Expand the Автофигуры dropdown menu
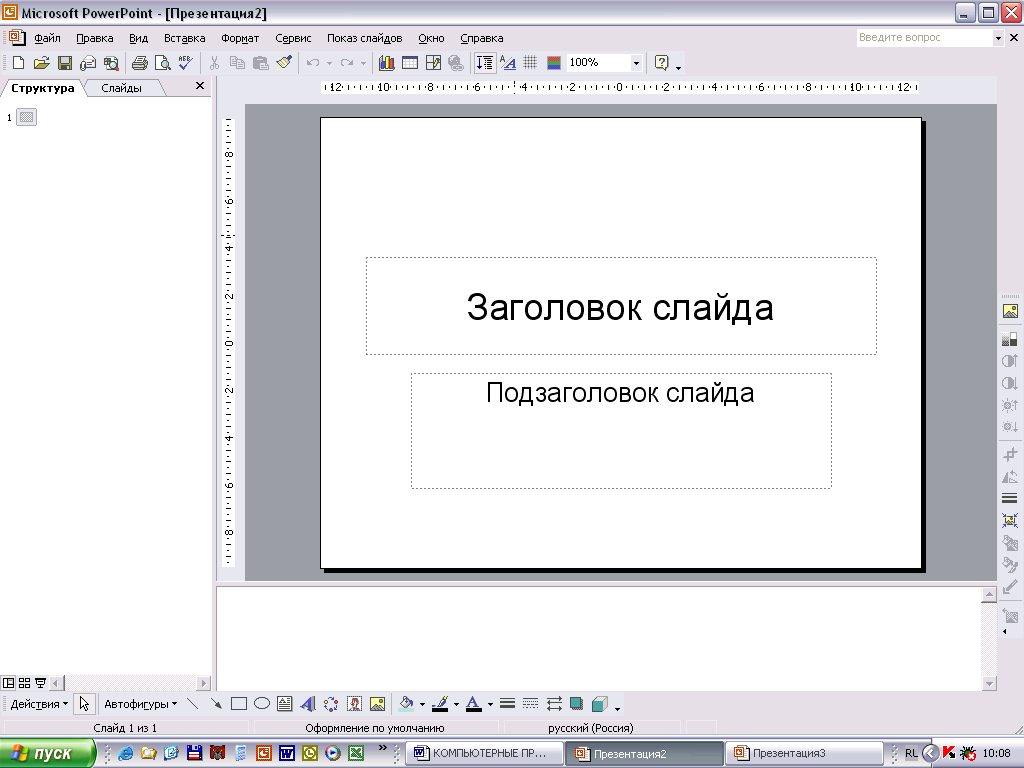 click(141, 704)
